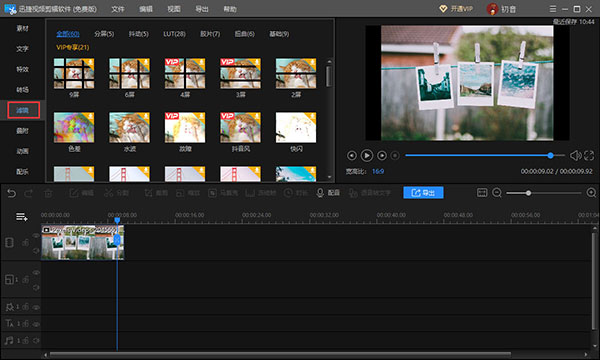Open the hamburger menu in the title bar
600x360 pixels.
click(553, 9)
